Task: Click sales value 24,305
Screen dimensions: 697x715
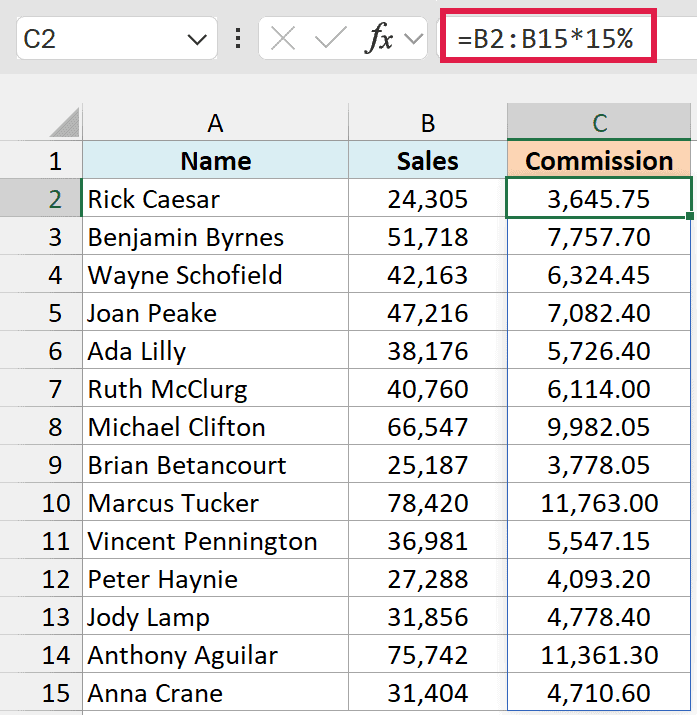Action: point(428,198)
